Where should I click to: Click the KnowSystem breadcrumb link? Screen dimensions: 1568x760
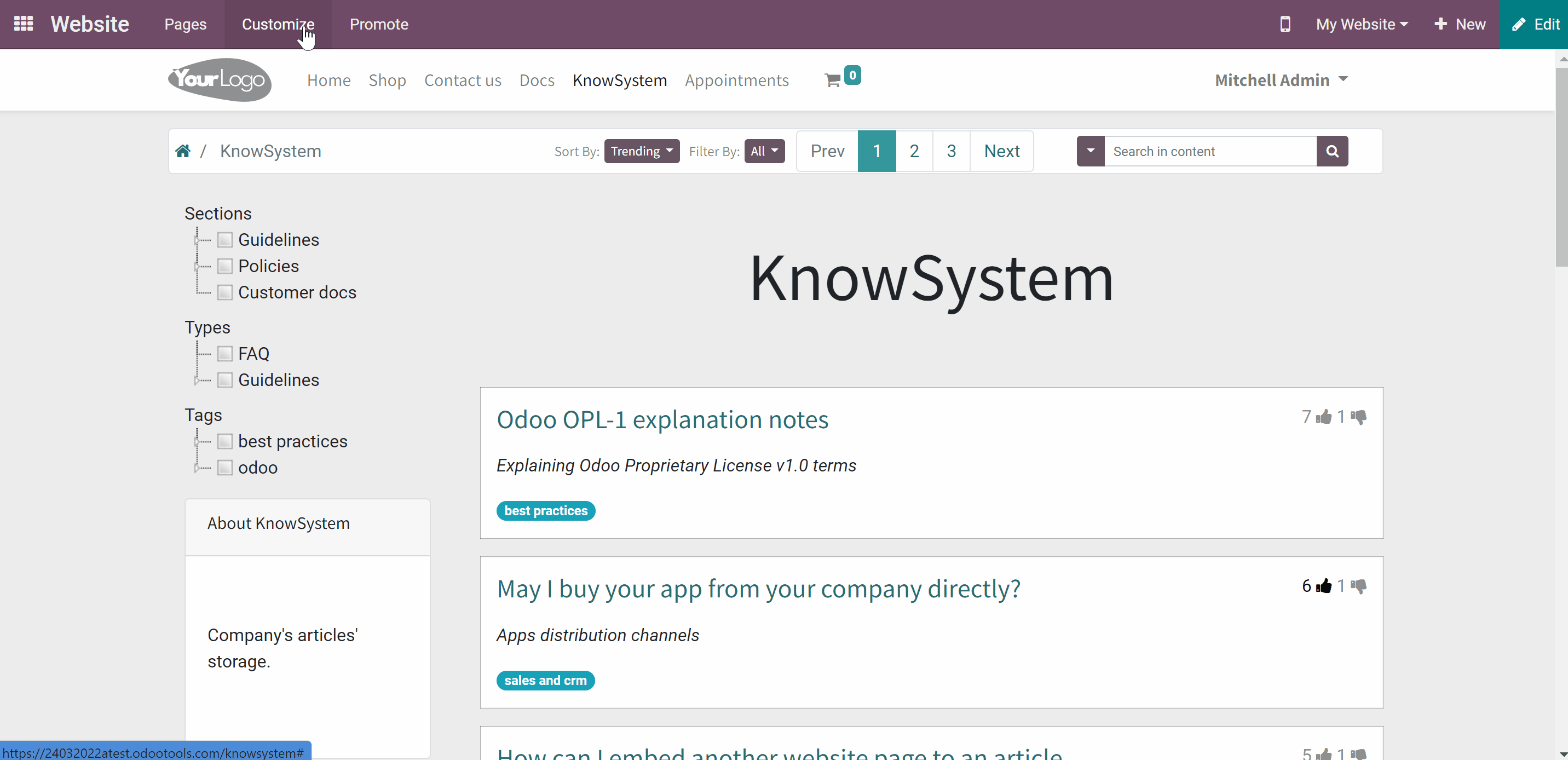click(270, 151)
